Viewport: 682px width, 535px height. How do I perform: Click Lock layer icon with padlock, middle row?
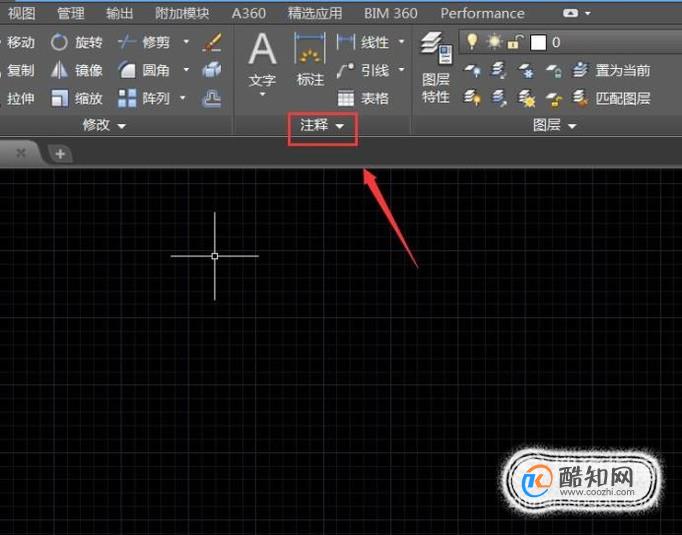pyautogui.click(x=553, y=70)
